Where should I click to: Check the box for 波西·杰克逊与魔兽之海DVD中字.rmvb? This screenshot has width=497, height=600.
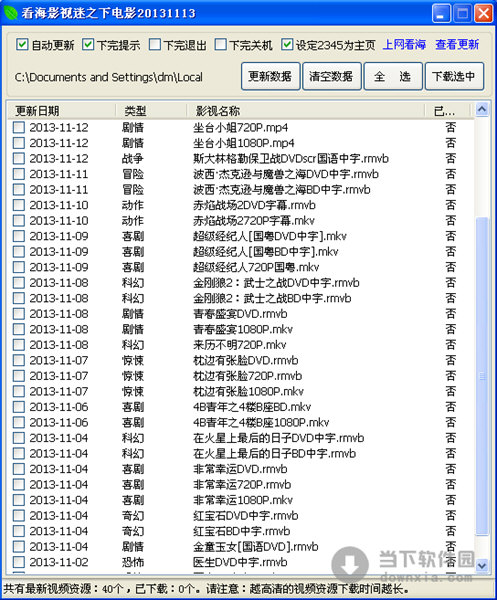pyautogui.click(x=19, y=174)
